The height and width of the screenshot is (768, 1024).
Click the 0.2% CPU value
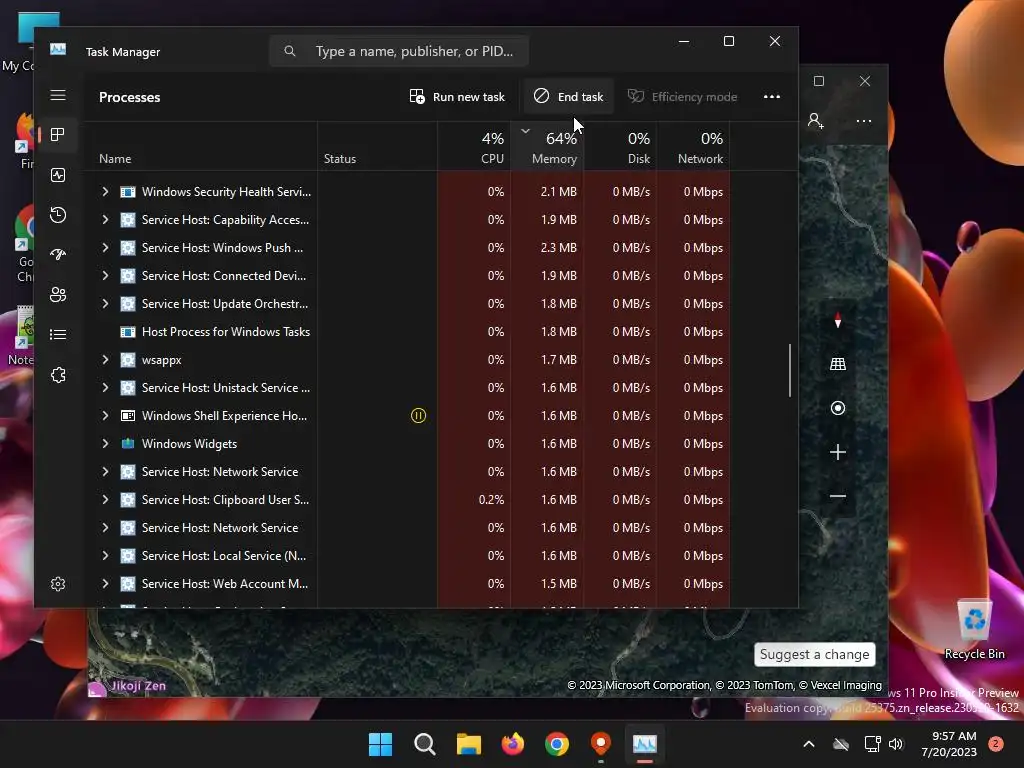click(x=491, y=500)
